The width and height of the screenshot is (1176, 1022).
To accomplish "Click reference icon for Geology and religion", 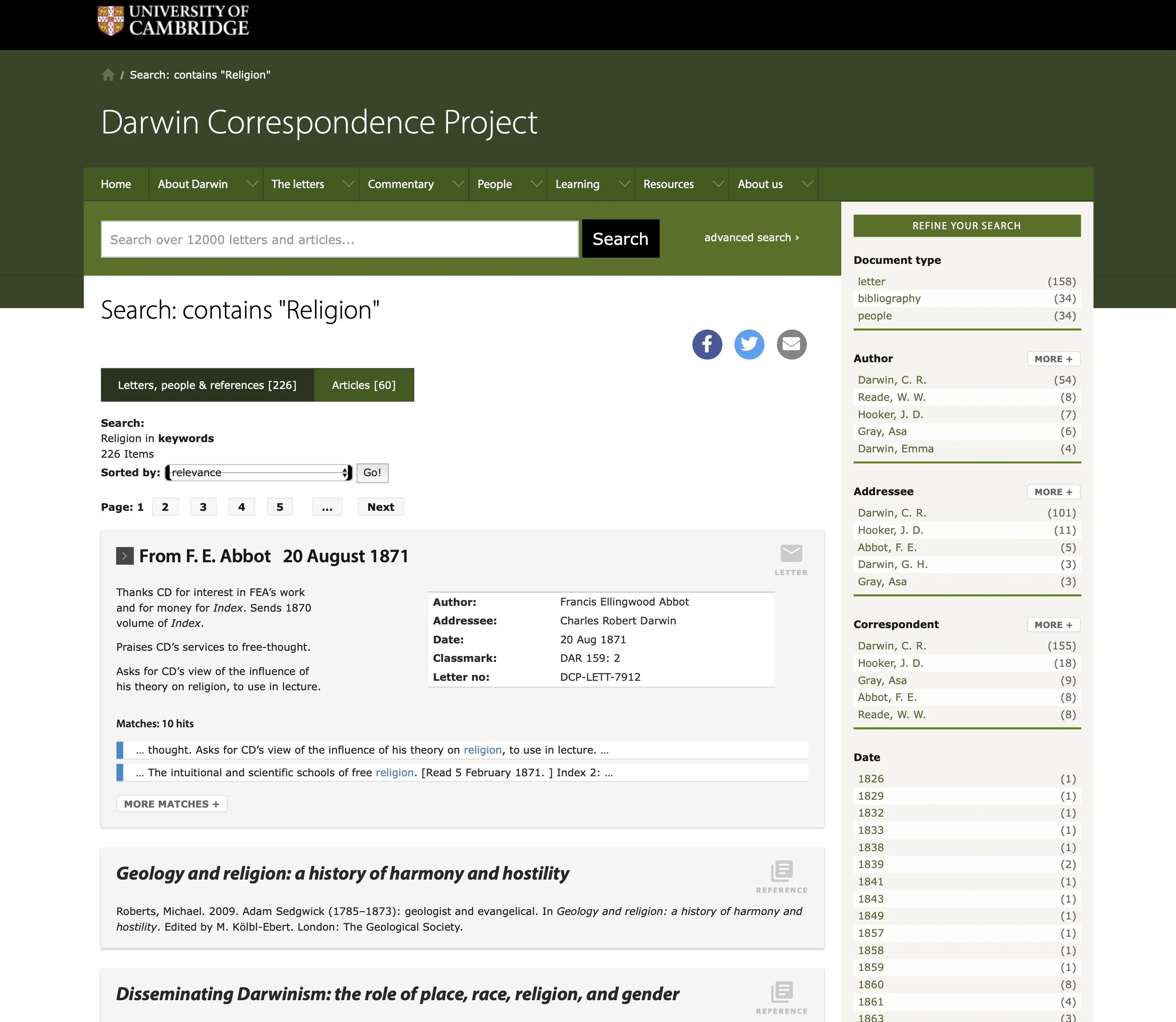I will [782, 871].
